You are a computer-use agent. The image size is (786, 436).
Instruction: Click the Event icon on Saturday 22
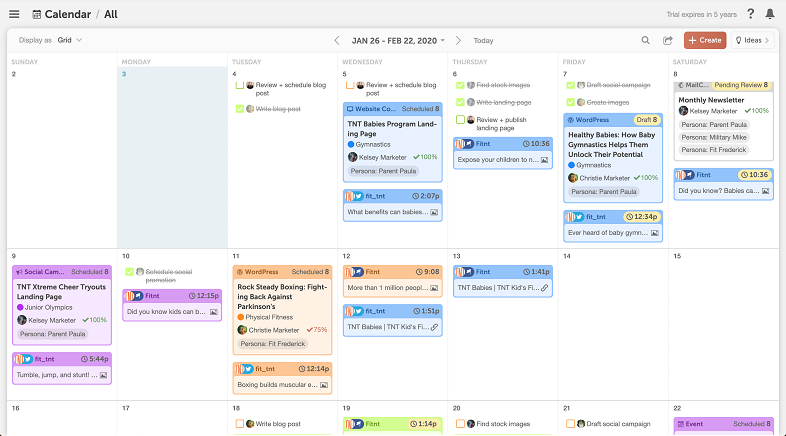[x=681, y=424]
